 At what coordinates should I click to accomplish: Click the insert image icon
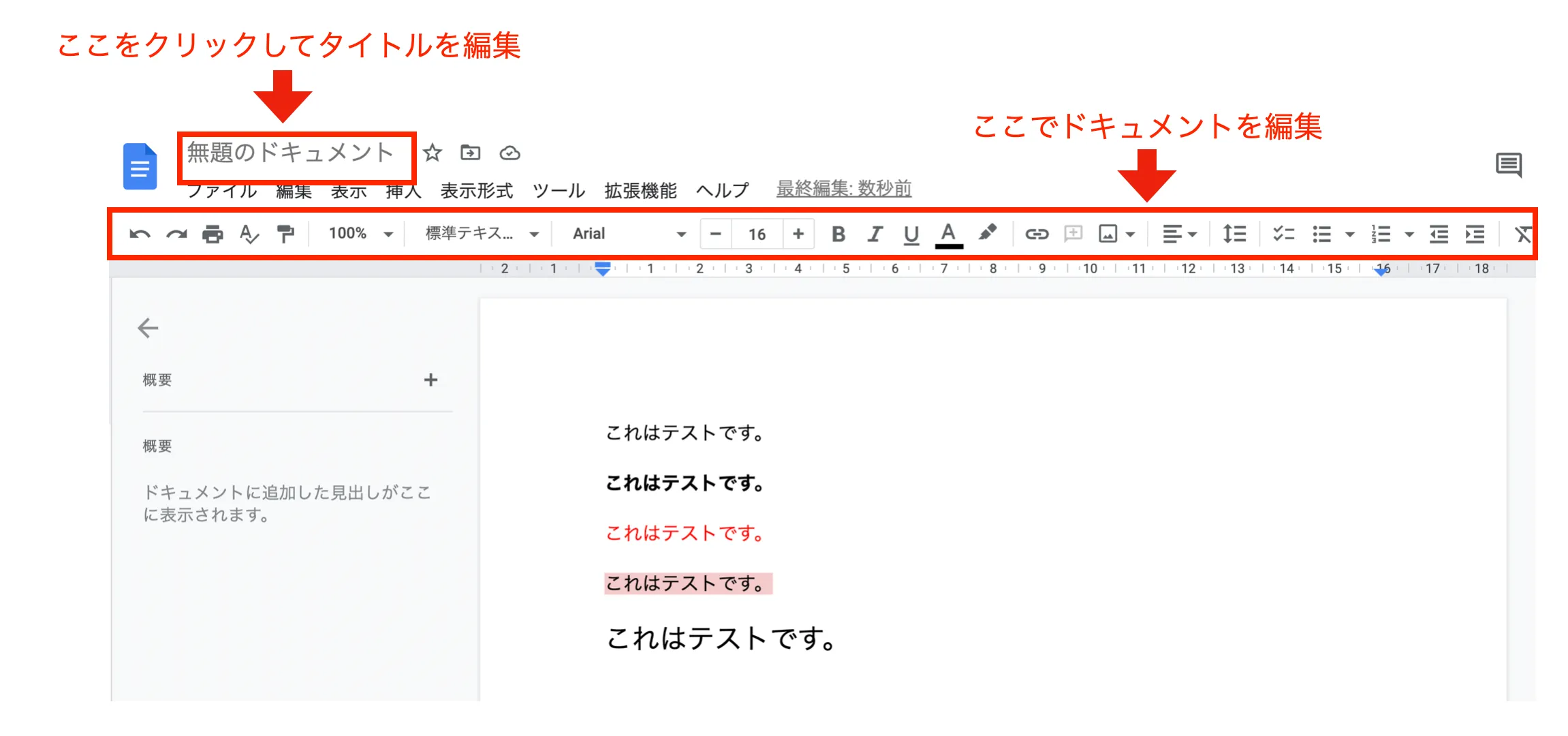coord(1108,234)
